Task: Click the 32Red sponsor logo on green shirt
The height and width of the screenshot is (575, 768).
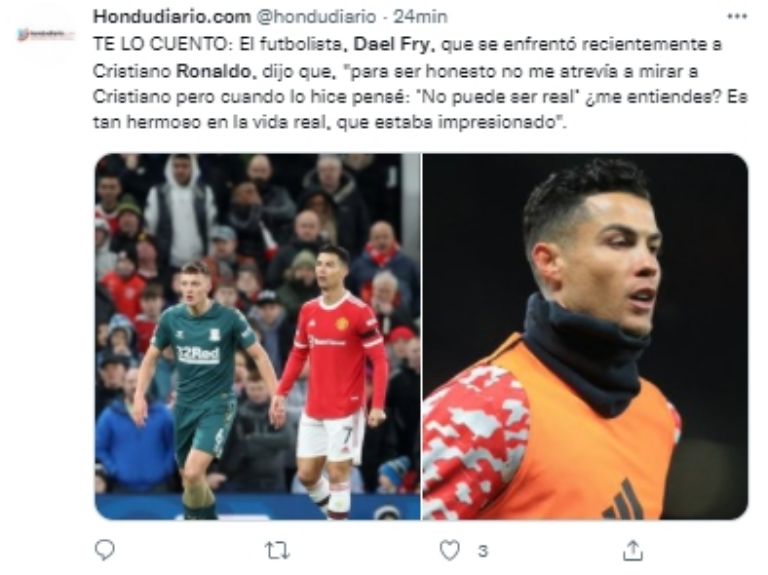Action: pyautogui.click(x=198, y=354)
